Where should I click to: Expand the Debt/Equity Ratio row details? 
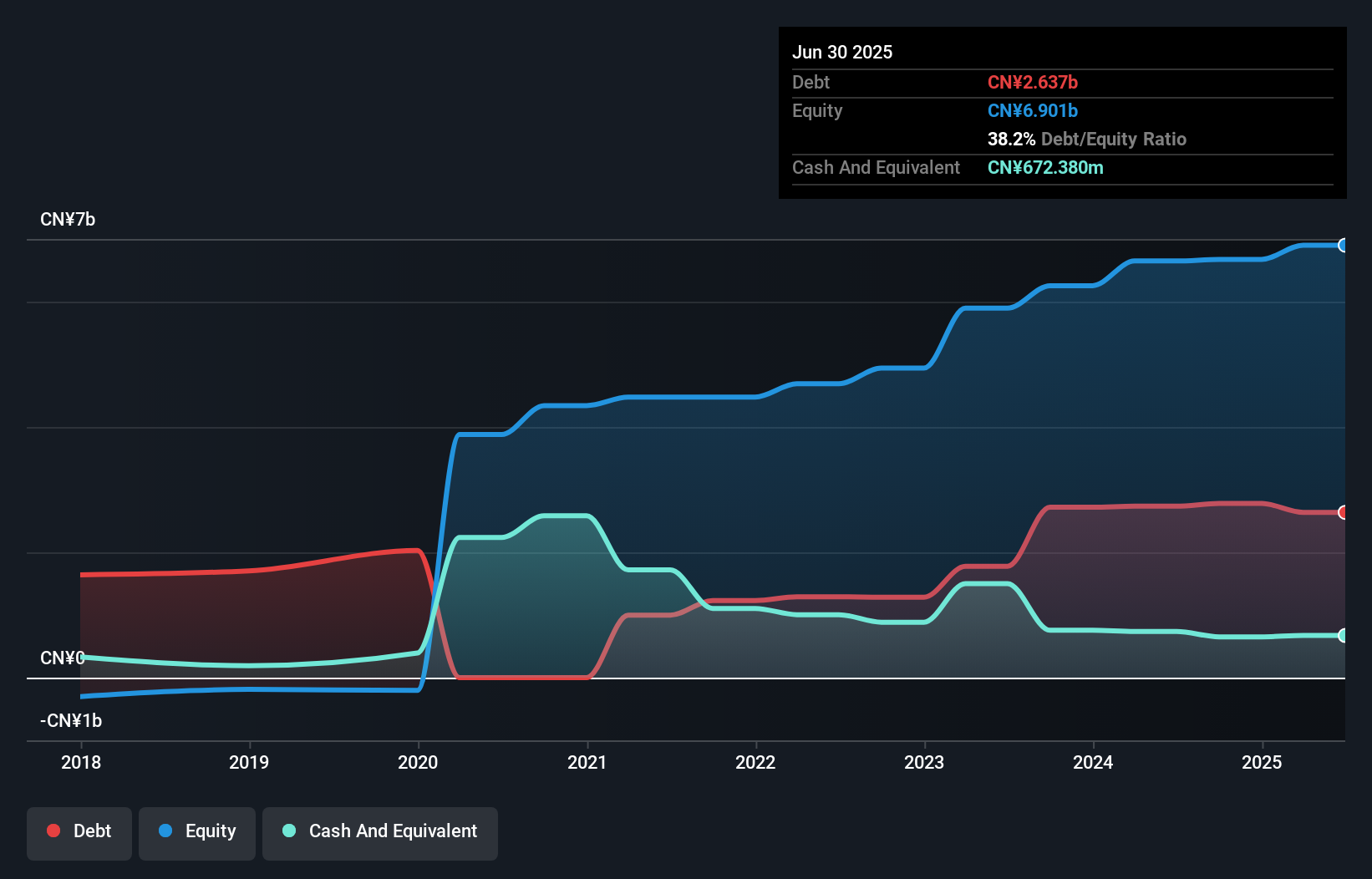[1086, 139]
